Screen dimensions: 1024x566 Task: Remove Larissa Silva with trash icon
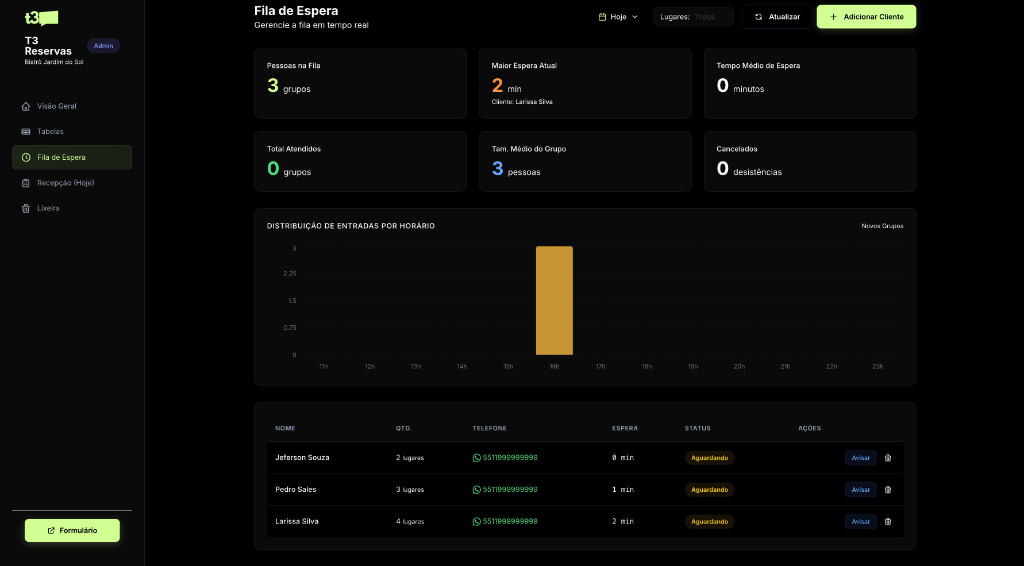[888, 522]
